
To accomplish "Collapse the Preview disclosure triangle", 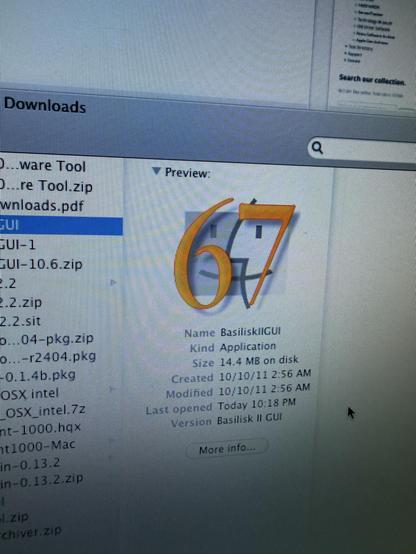I will 156,171.
